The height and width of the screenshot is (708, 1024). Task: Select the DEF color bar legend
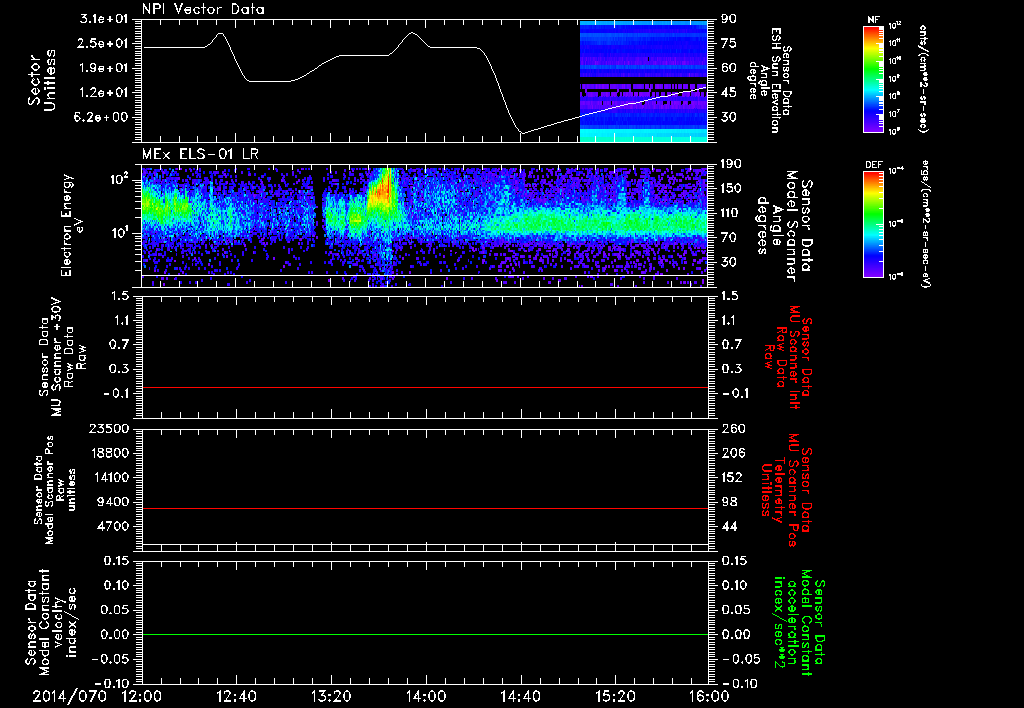[873, 224]
